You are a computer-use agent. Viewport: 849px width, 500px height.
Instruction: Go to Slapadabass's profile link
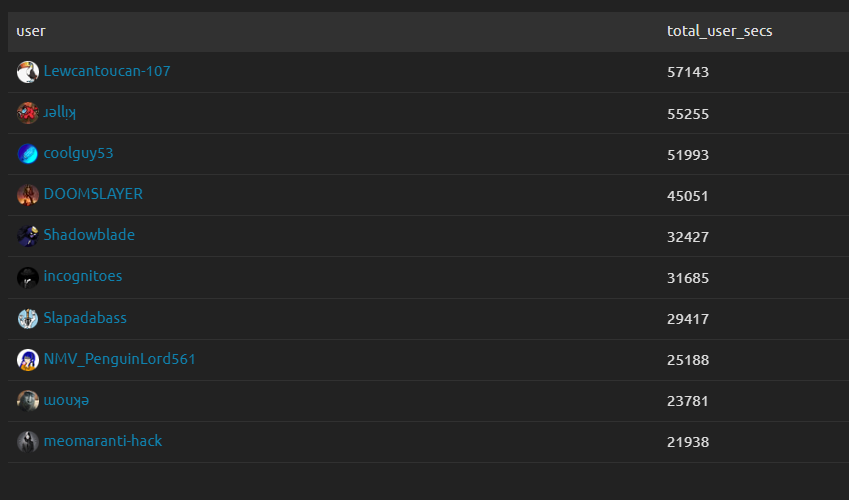click(x=85, y=318)
